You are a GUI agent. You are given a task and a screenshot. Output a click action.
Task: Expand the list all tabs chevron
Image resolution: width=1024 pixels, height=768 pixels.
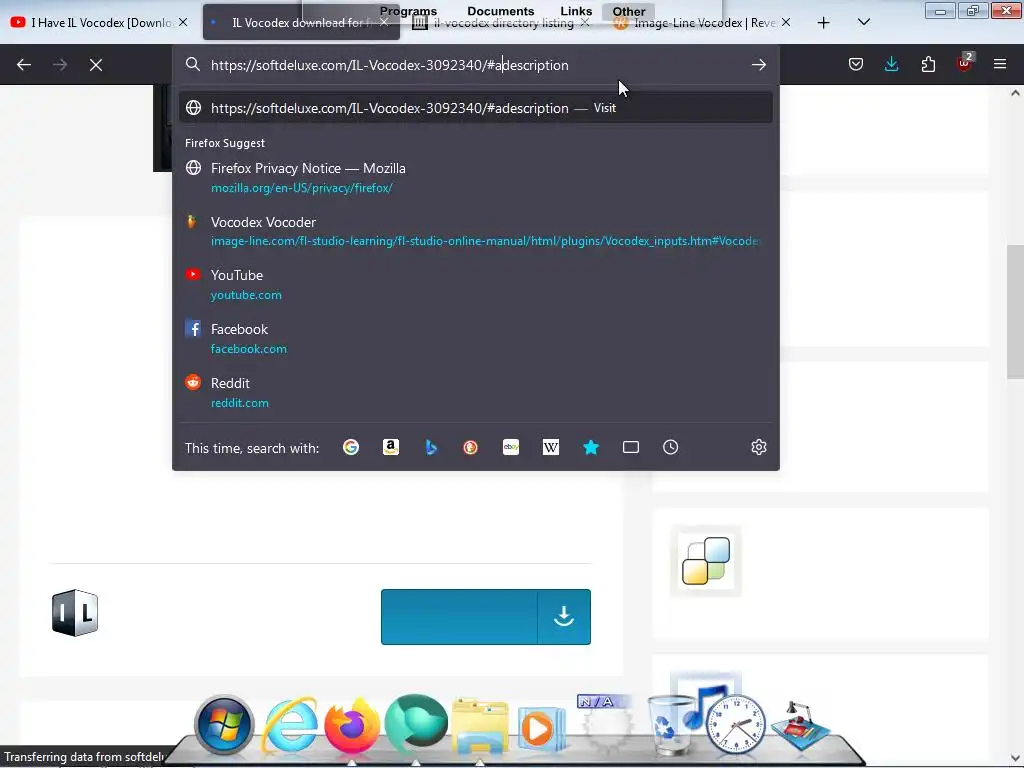(863, 22)
